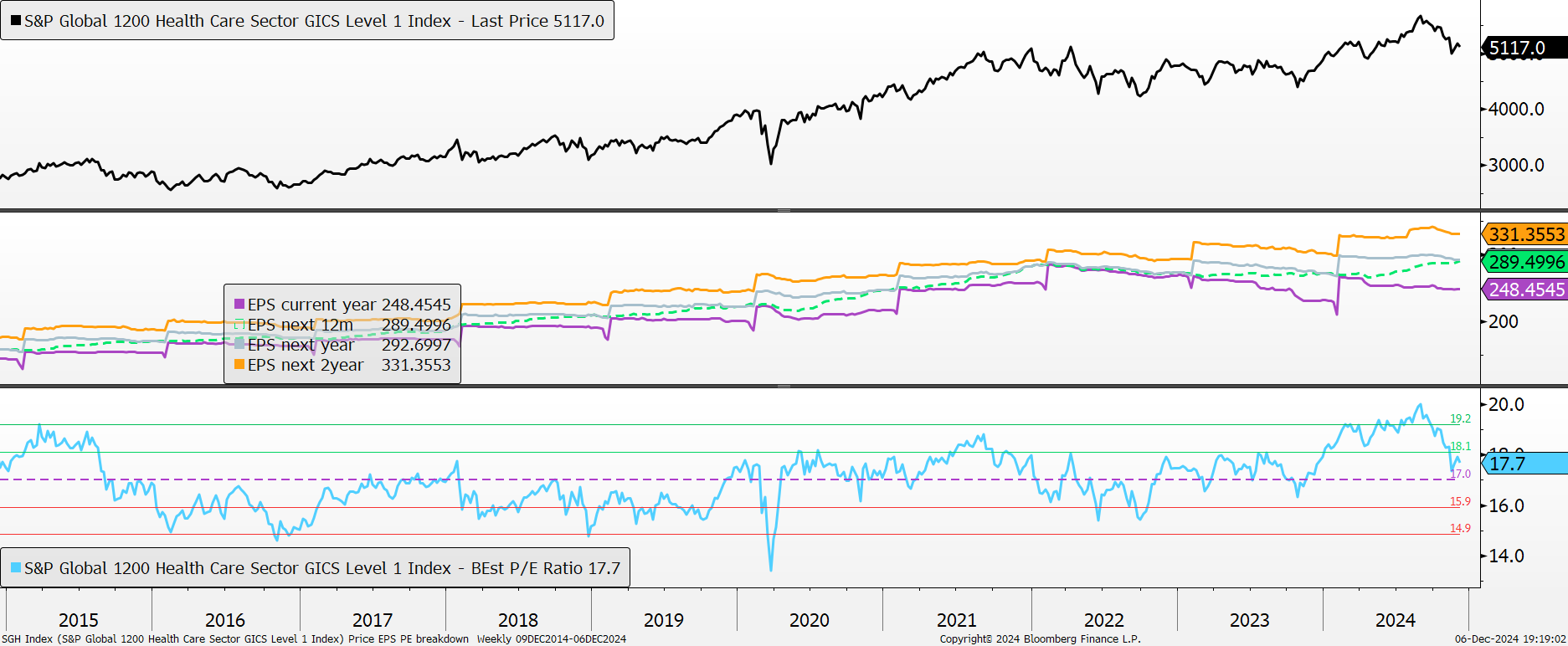The width and height of the screenshot is (1568, 646).
Task: Click the Copyright 2024 Bloomberg Finance L.P. text
Action: coord(1040,638)
